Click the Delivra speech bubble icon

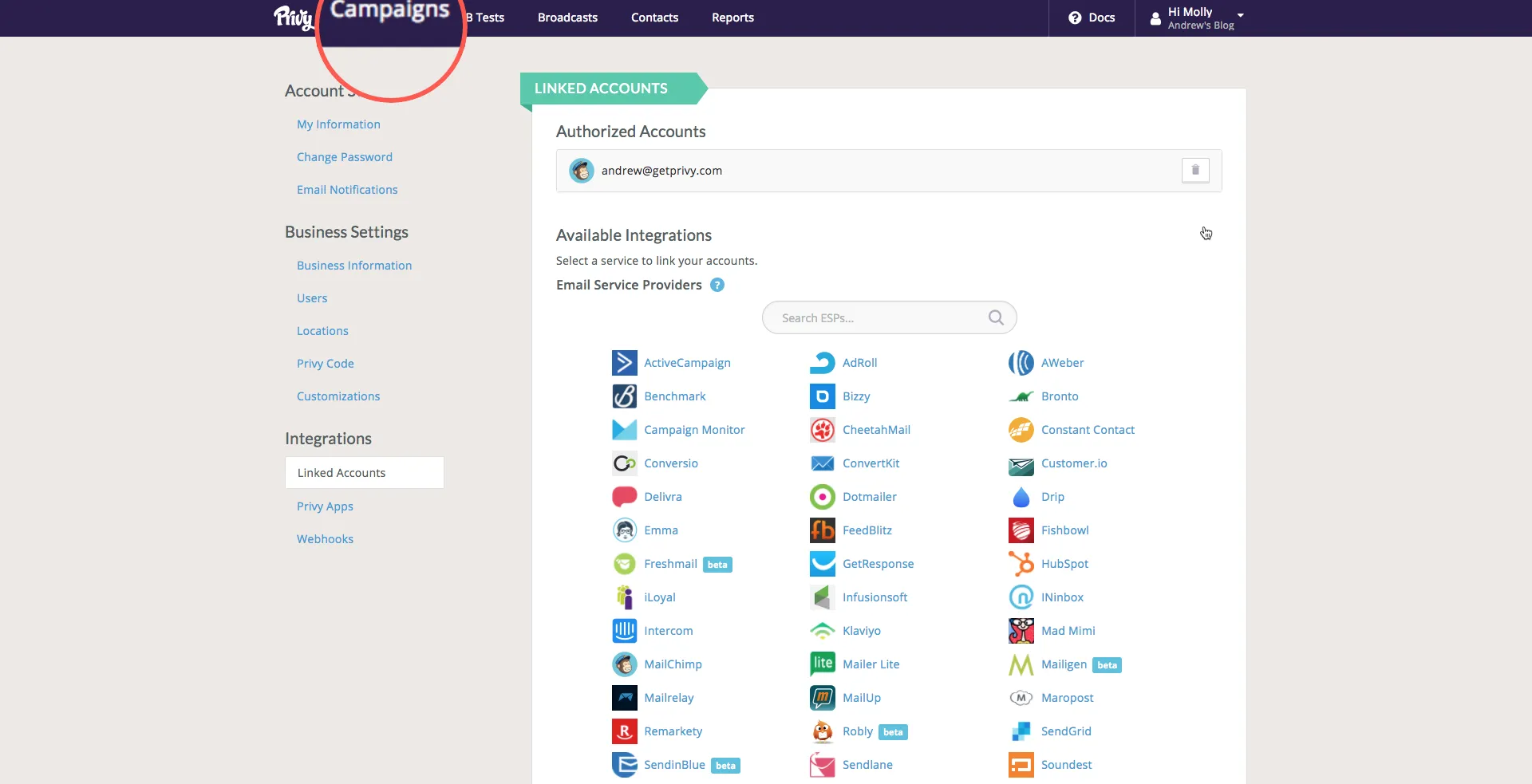click(624, 497)
